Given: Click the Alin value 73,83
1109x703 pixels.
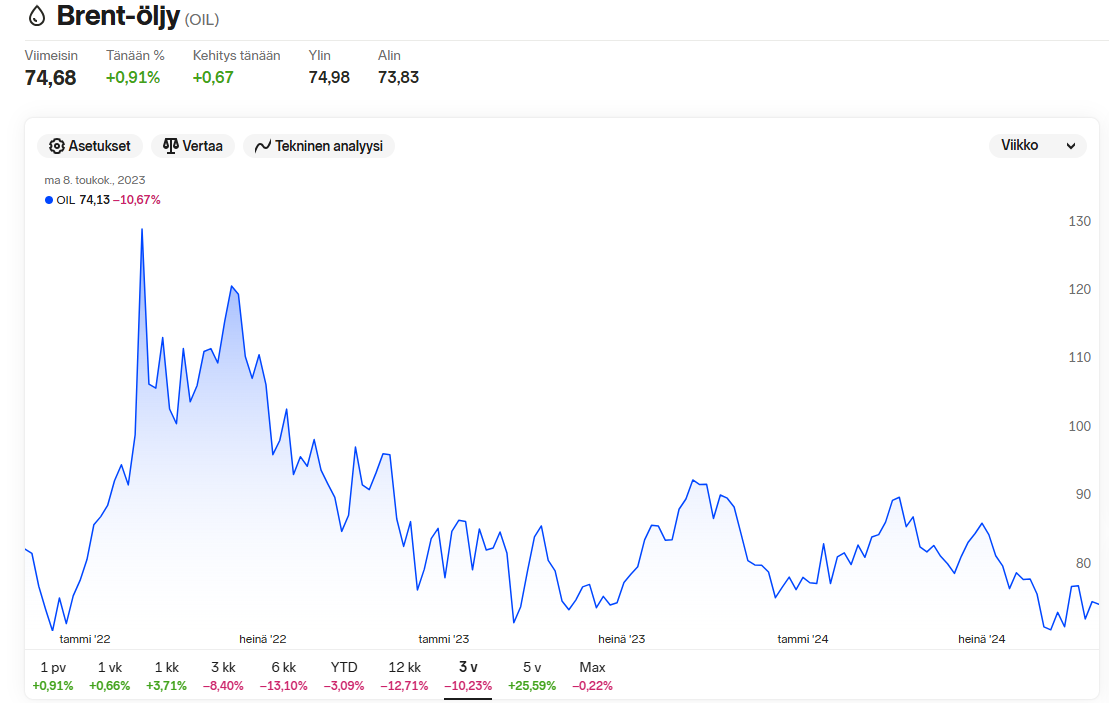Looking at the screenshot, I should point(398,78).
